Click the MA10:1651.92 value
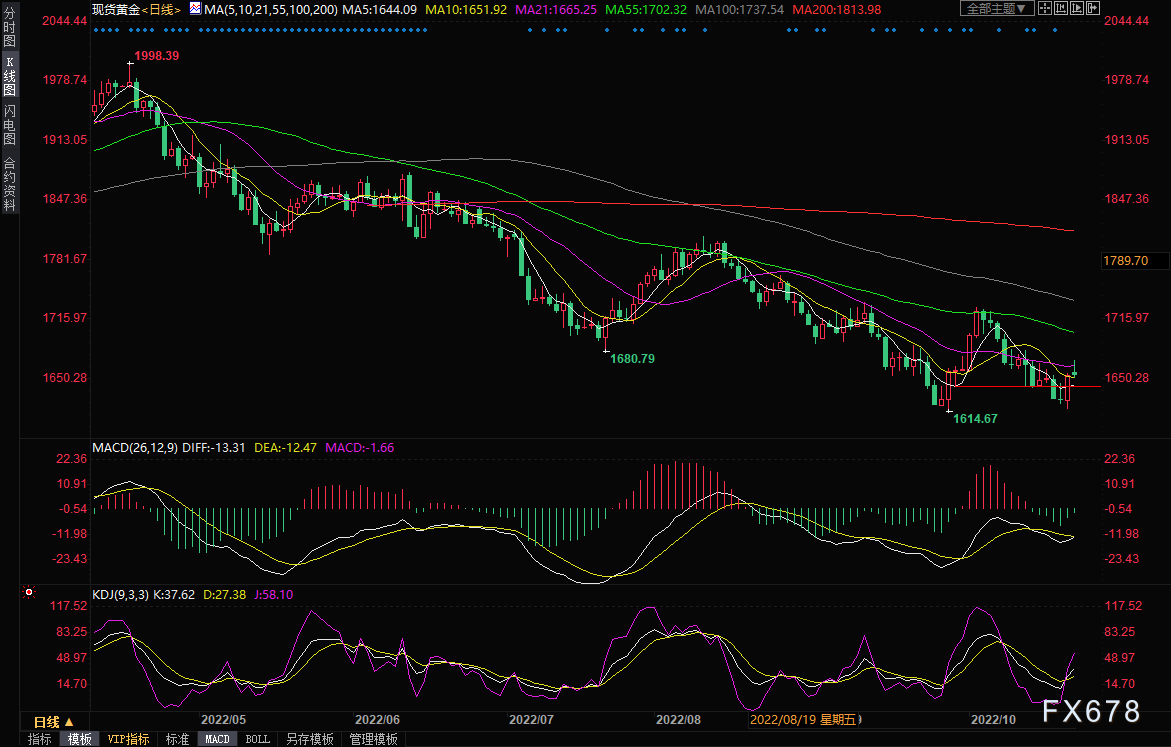1171x747 pixels. click(x=466, y=10)
